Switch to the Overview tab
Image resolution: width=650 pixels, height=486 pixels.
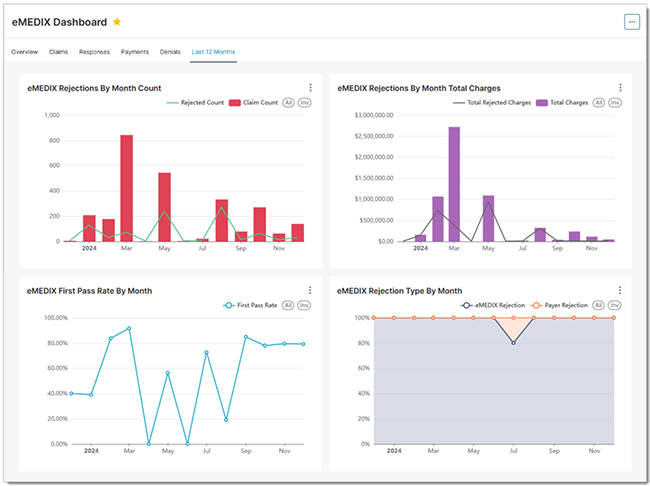coord(24,52)
